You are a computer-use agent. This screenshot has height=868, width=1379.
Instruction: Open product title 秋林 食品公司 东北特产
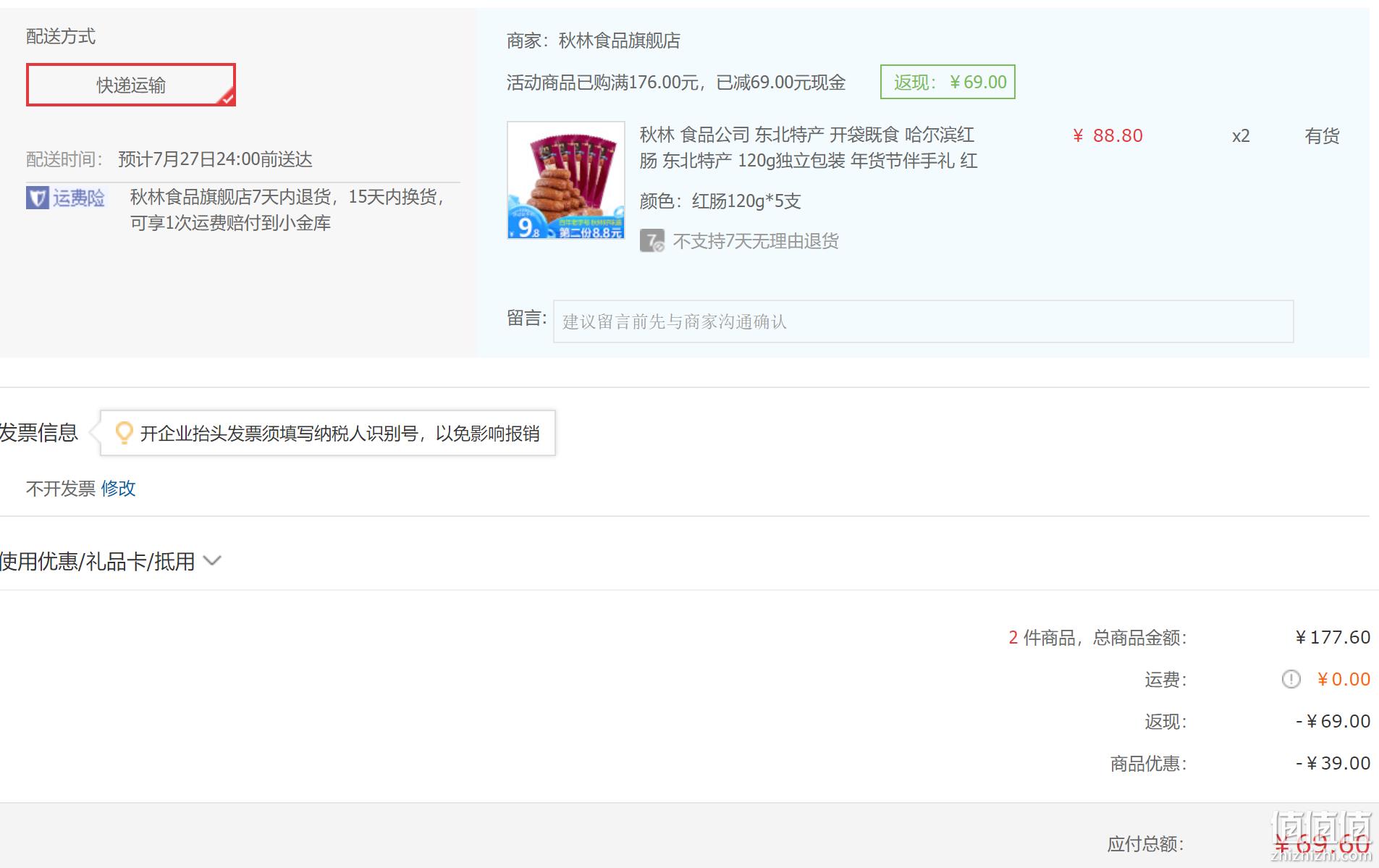(809, 148)
